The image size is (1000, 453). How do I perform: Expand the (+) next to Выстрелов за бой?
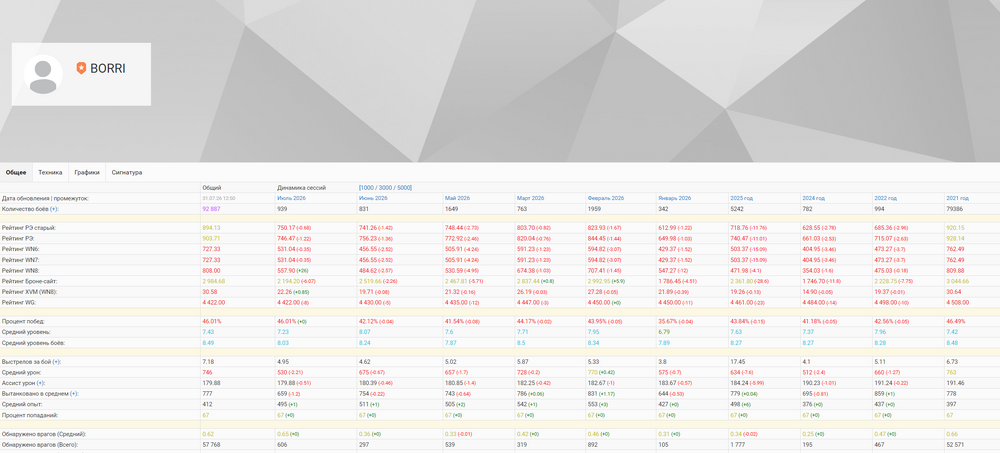[56, 362]
